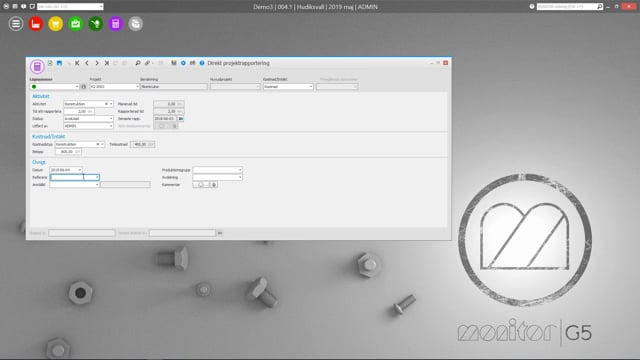The height and width of the screenshot is (360, 640).
Task: Click the Tid att rapportera input
Action: [x=79, y=111]
